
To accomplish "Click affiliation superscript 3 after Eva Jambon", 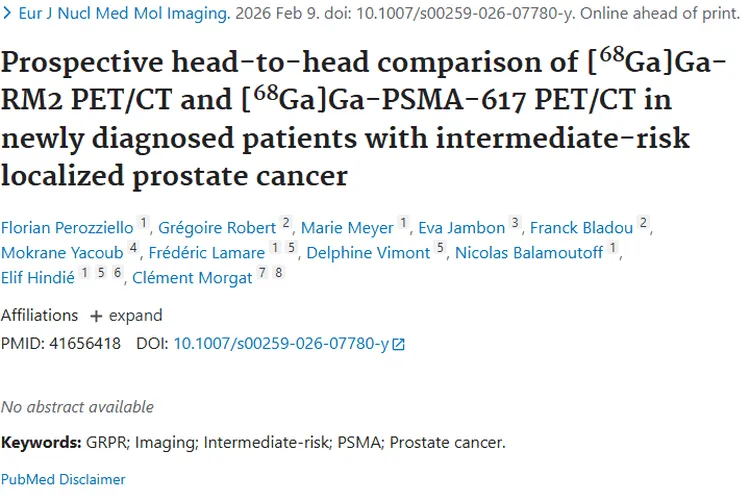I will [515, 223].
